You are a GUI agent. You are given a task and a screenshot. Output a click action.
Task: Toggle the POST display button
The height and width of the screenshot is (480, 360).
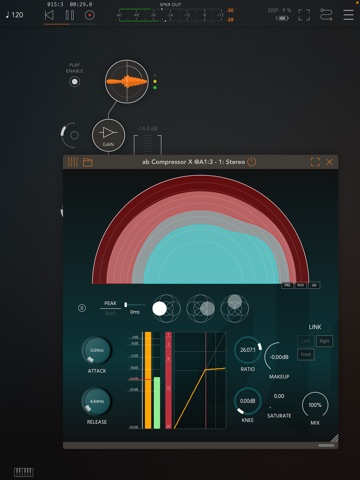click(x=301, y=285)
